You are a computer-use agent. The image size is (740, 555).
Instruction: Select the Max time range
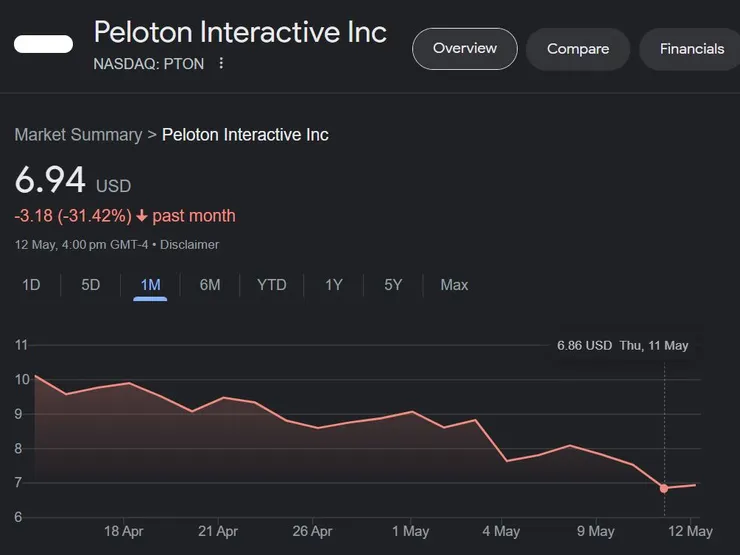click(x=454, y=285)
